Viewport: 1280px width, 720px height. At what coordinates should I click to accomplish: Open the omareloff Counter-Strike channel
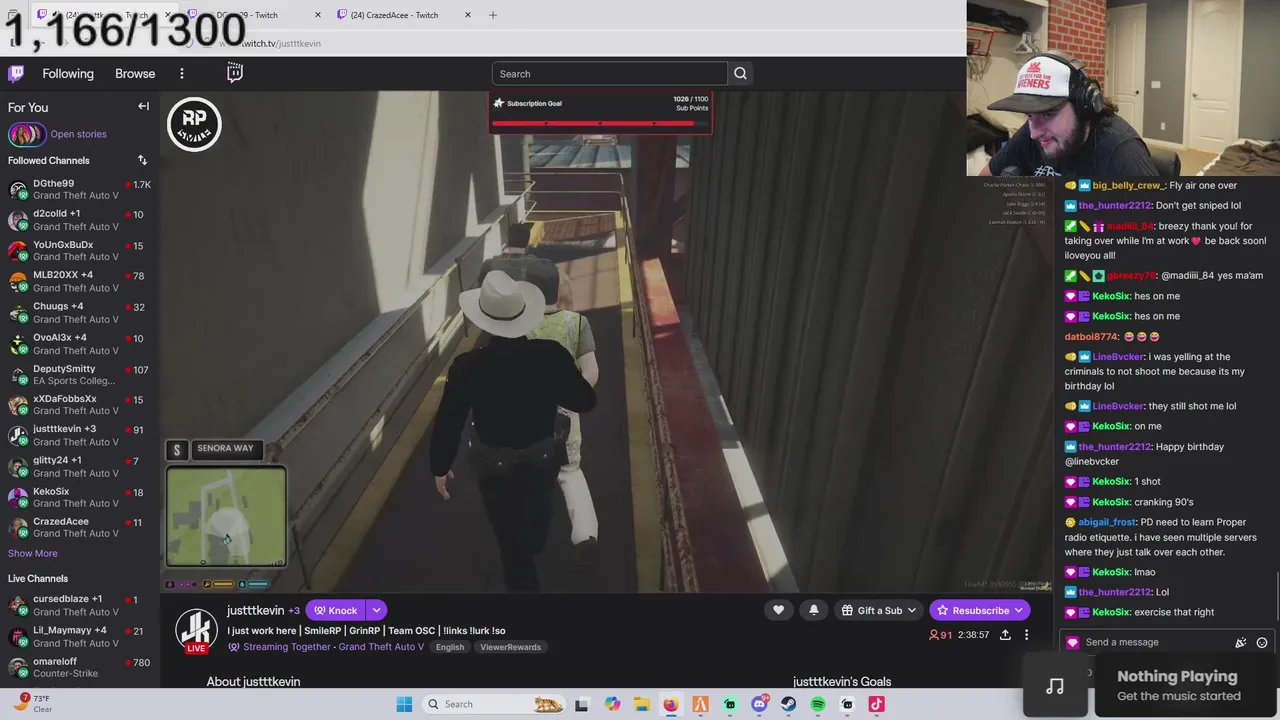(80, 667)
